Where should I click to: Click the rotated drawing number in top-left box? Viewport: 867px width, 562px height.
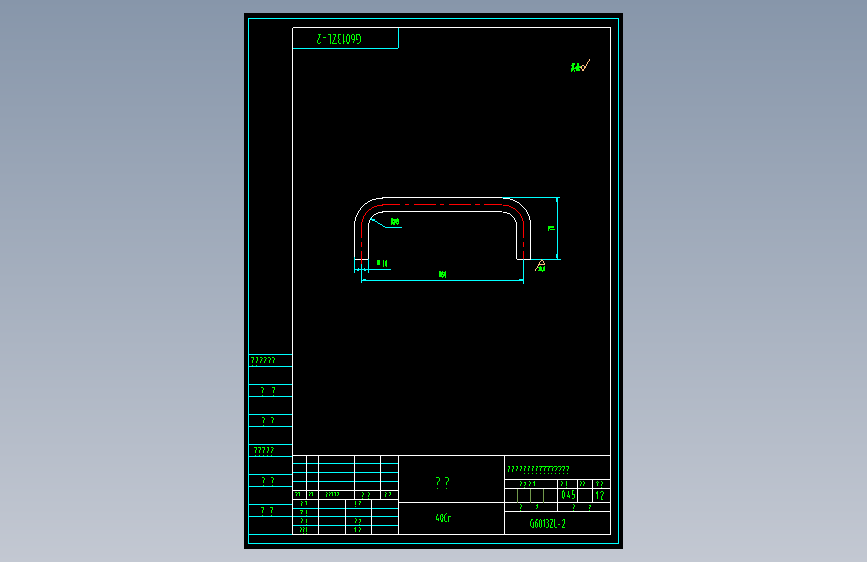pos(339,39)
